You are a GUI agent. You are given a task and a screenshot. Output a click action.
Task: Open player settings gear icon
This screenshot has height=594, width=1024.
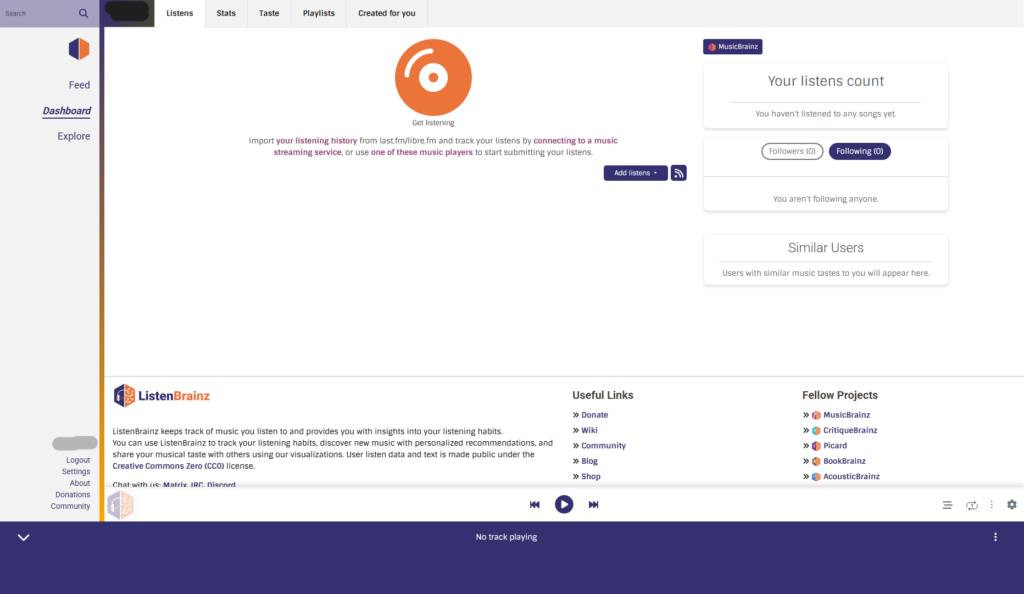(1011, 505)
